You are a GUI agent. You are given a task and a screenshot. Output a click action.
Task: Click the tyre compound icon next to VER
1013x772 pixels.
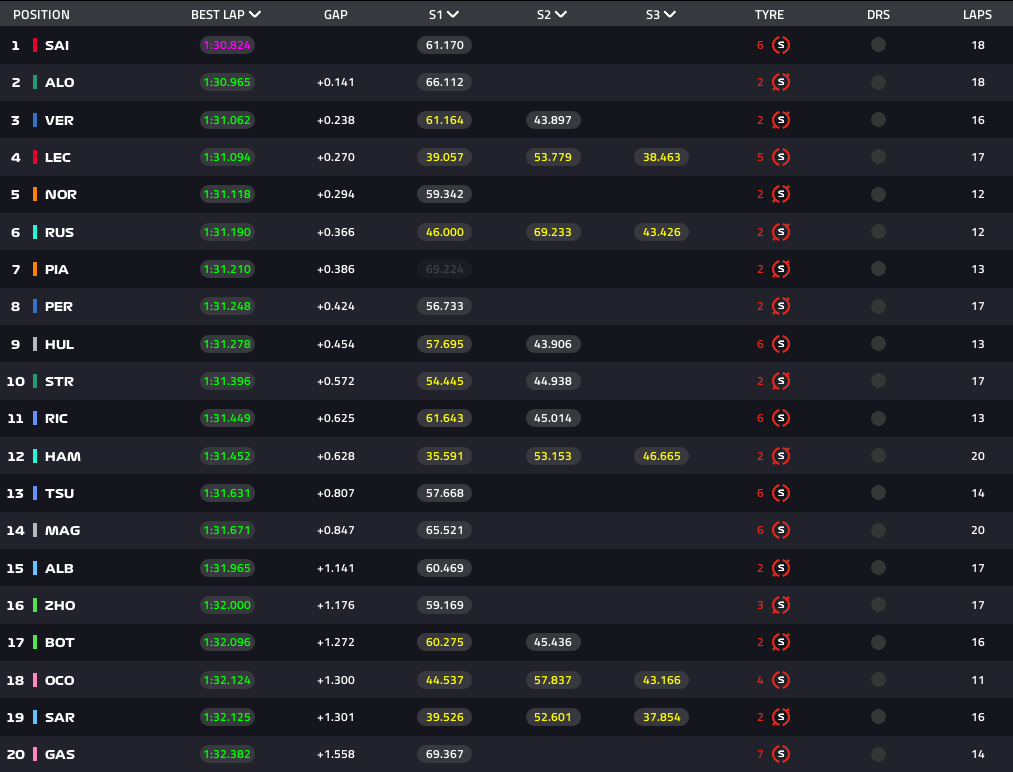pyautogui.click(x=781, y=120)
